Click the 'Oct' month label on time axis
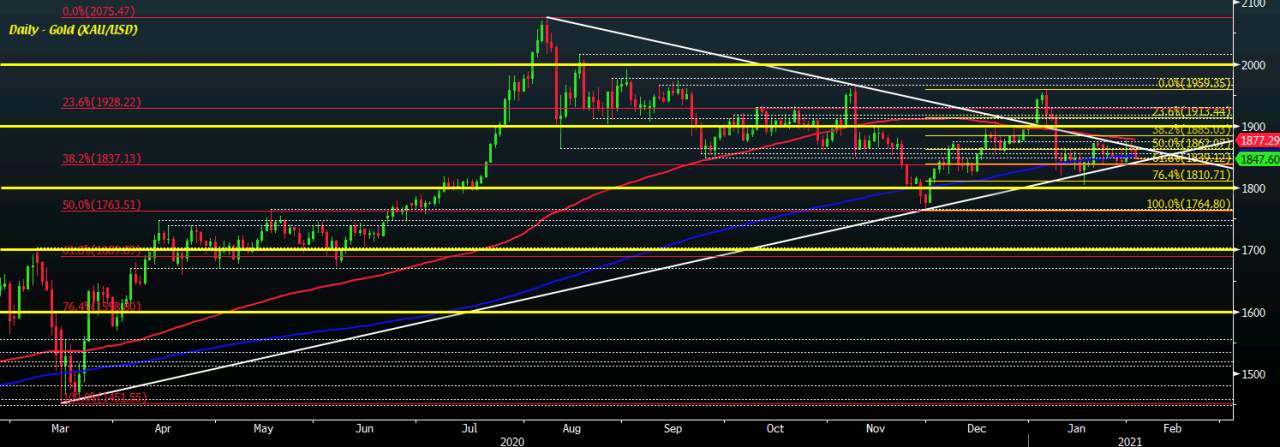 775,428
